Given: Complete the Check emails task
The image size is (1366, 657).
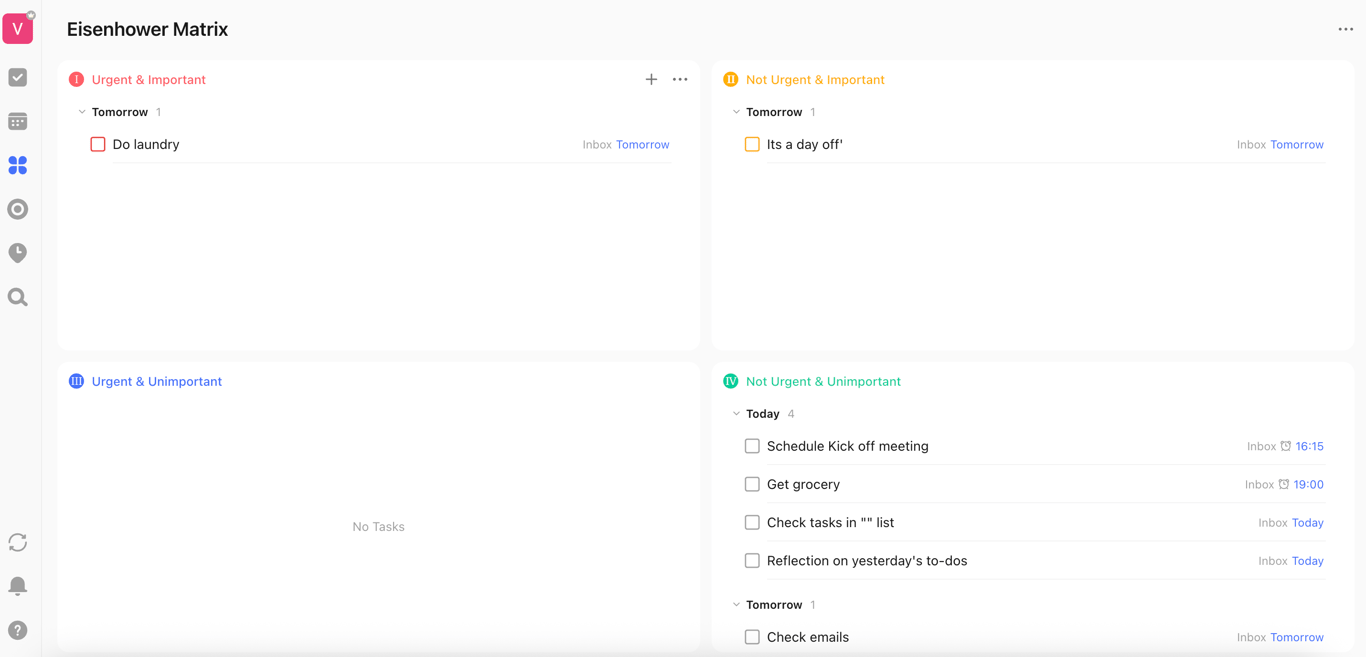Looking at the screenshot, I should click(752, 637).
